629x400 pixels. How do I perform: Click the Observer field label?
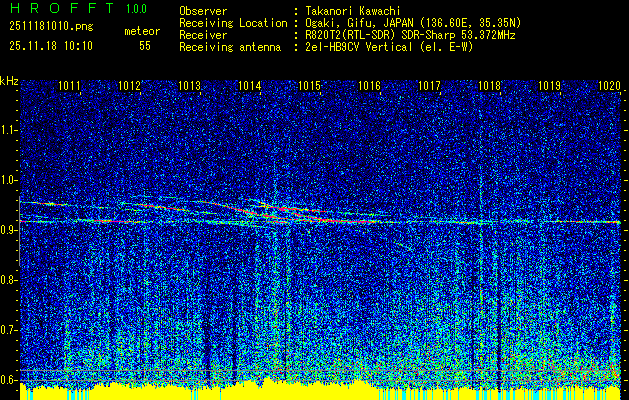click(203, 11)
